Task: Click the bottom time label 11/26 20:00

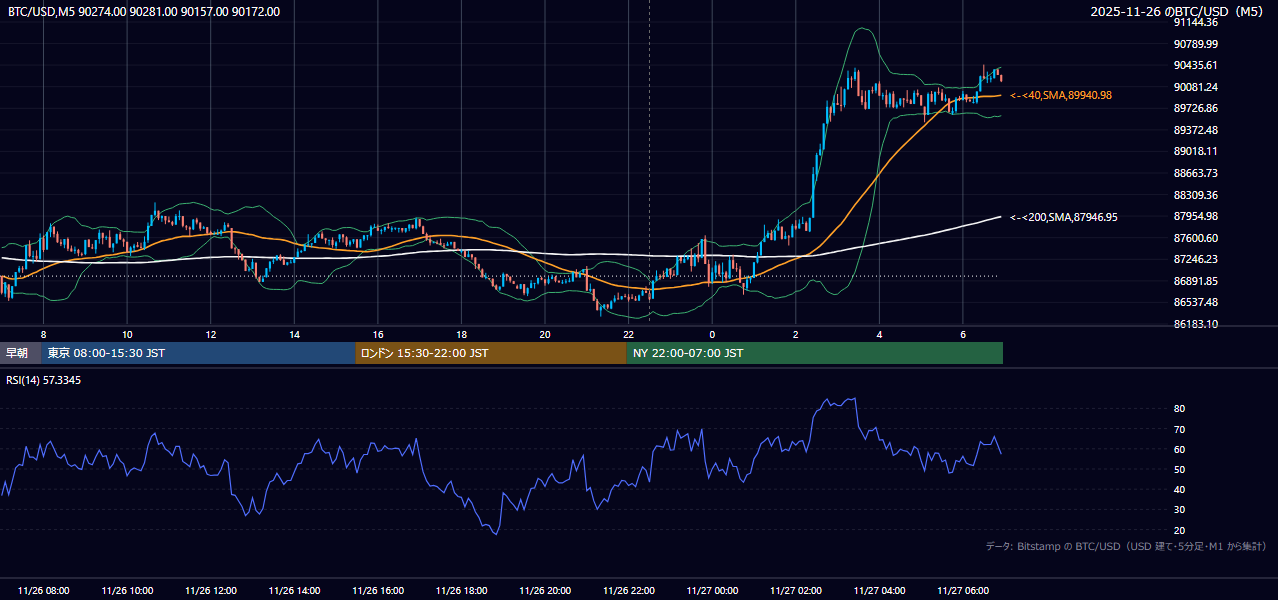Action: 545,591
